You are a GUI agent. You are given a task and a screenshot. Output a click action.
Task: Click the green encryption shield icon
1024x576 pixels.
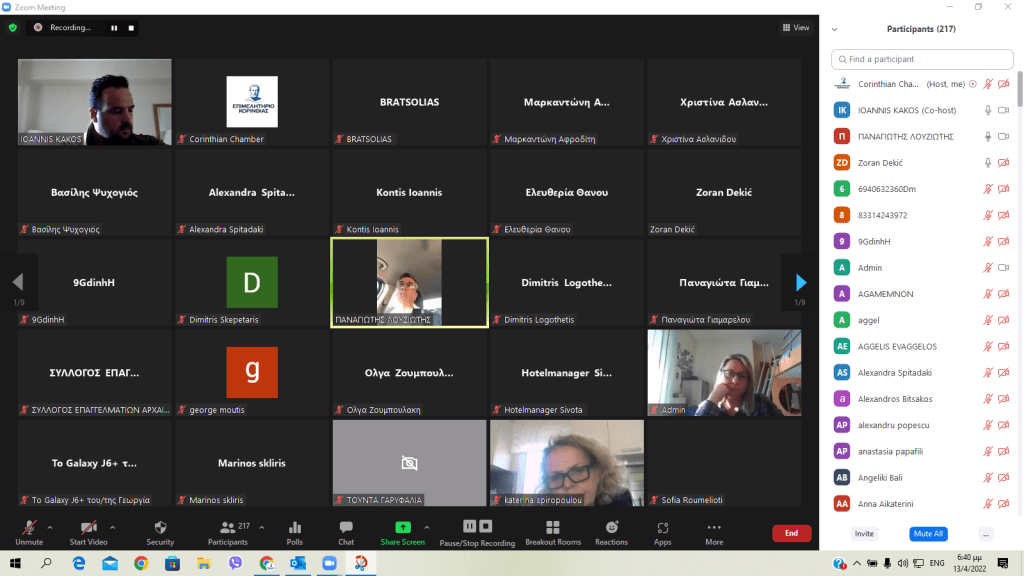coord(13,28)
